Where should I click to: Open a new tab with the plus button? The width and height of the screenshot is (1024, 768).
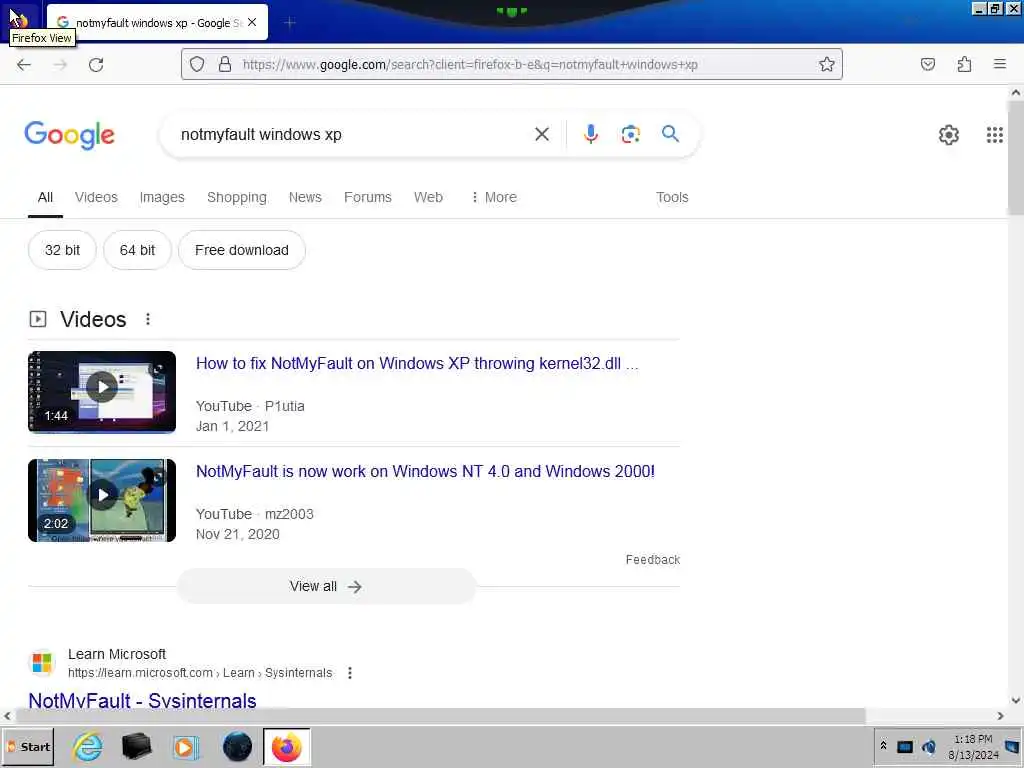[290, 23]
